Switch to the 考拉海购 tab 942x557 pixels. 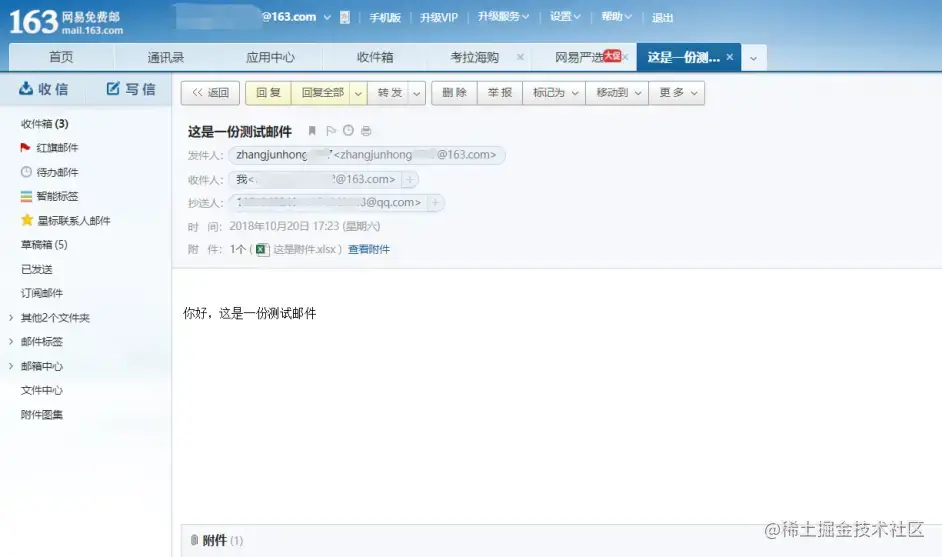[x=475, y=57]
